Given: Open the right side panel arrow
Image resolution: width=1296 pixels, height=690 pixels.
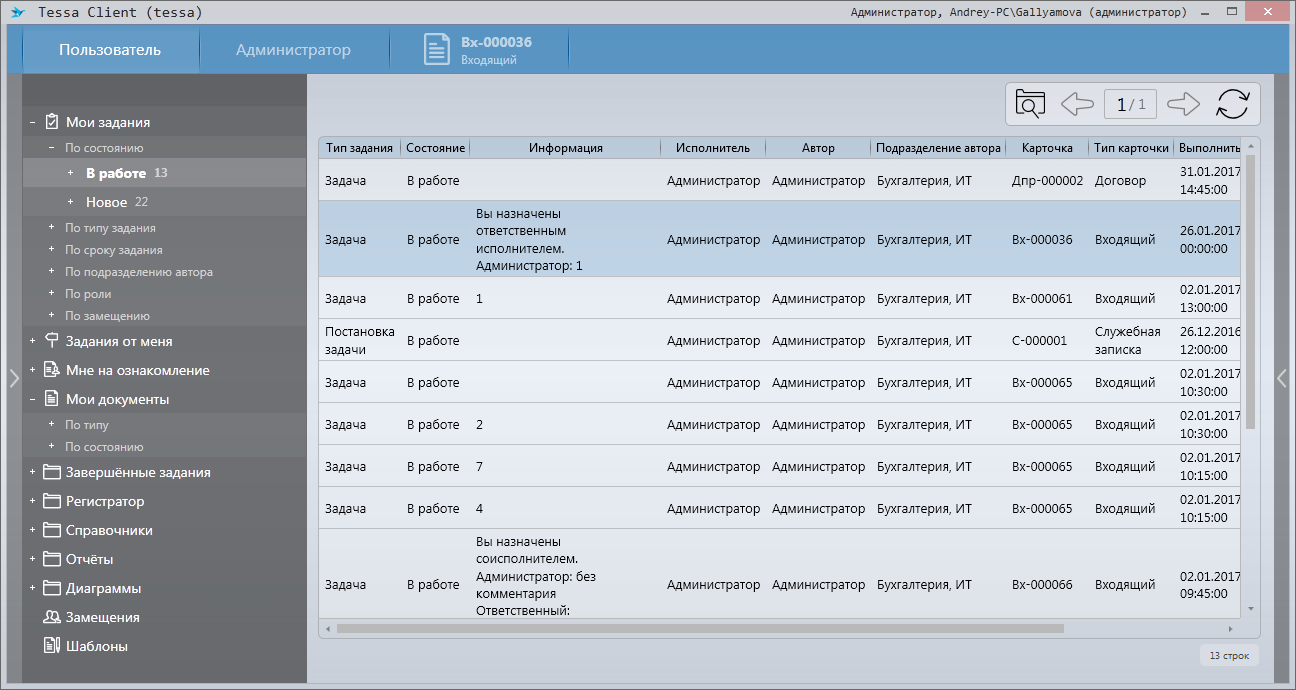Looking at the screenshot, I should coord(1282,378).
